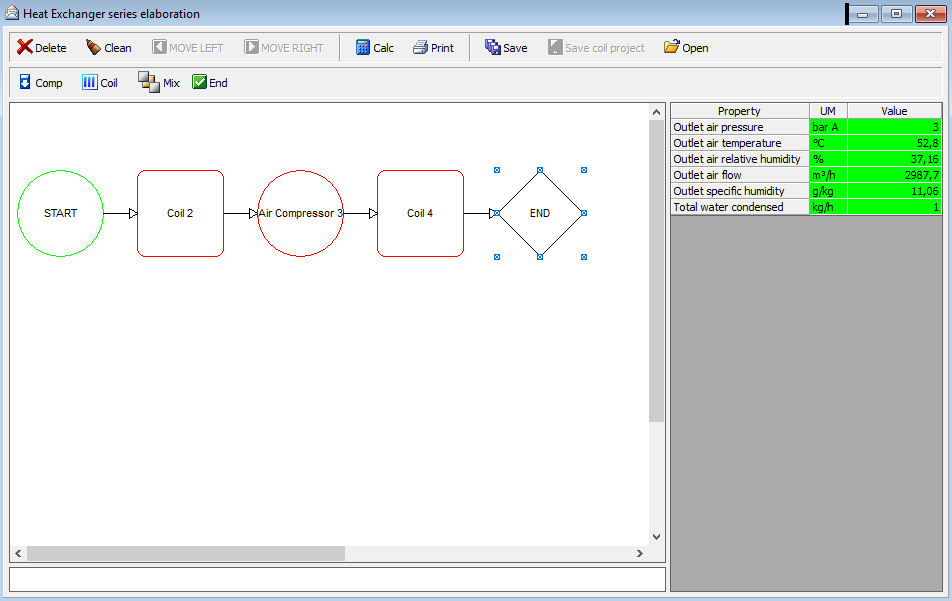Click the MOVE LEFT arrow icon

tap(159, 47)
